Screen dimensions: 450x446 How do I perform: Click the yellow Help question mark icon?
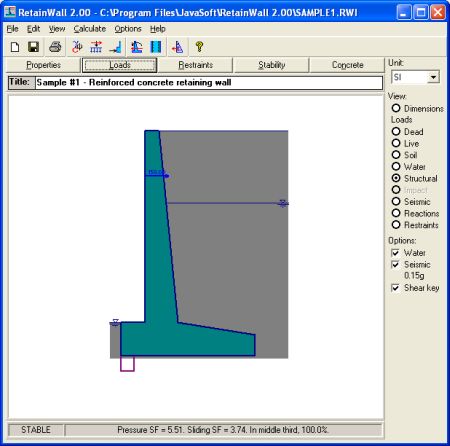click(x=199, y=47)
